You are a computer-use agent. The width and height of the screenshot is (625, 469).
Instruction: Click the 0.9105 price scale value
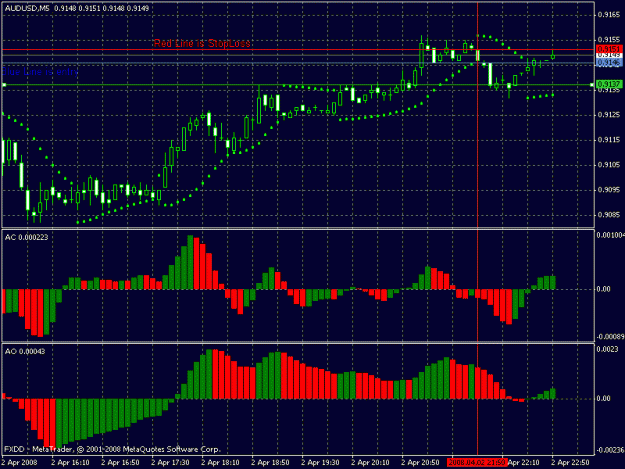point(609,165)
